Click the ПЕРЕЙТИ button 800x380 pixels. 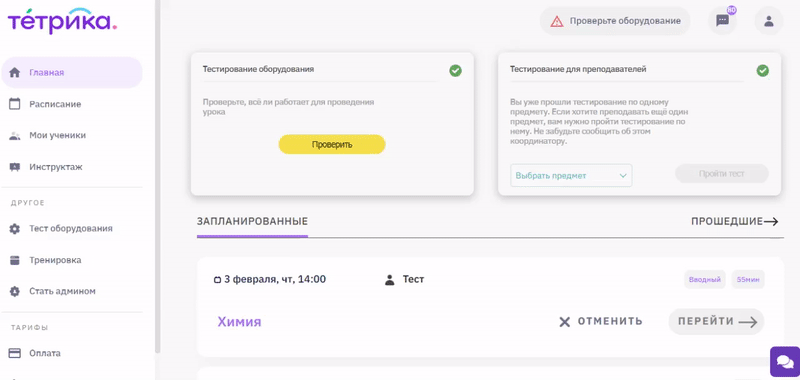716,322
